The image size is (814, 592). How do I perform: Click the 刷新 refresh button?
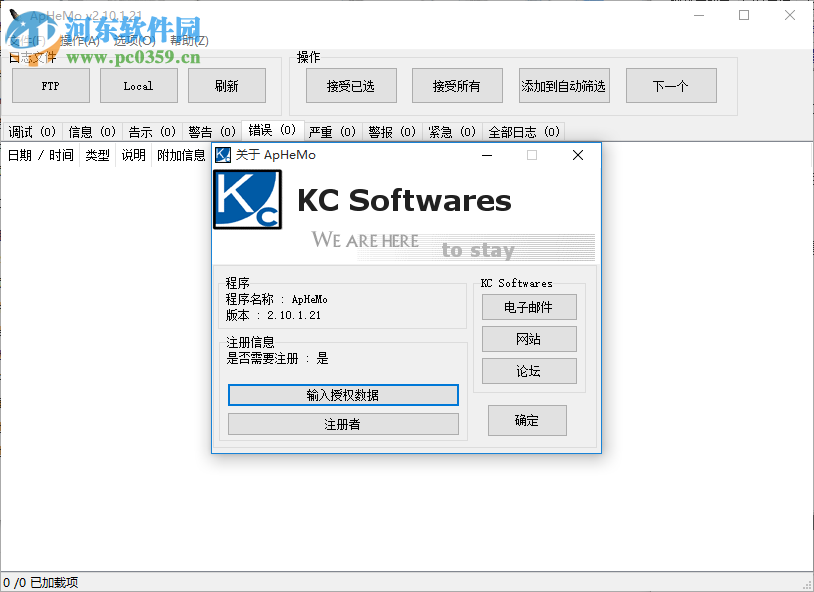[227, 86]
